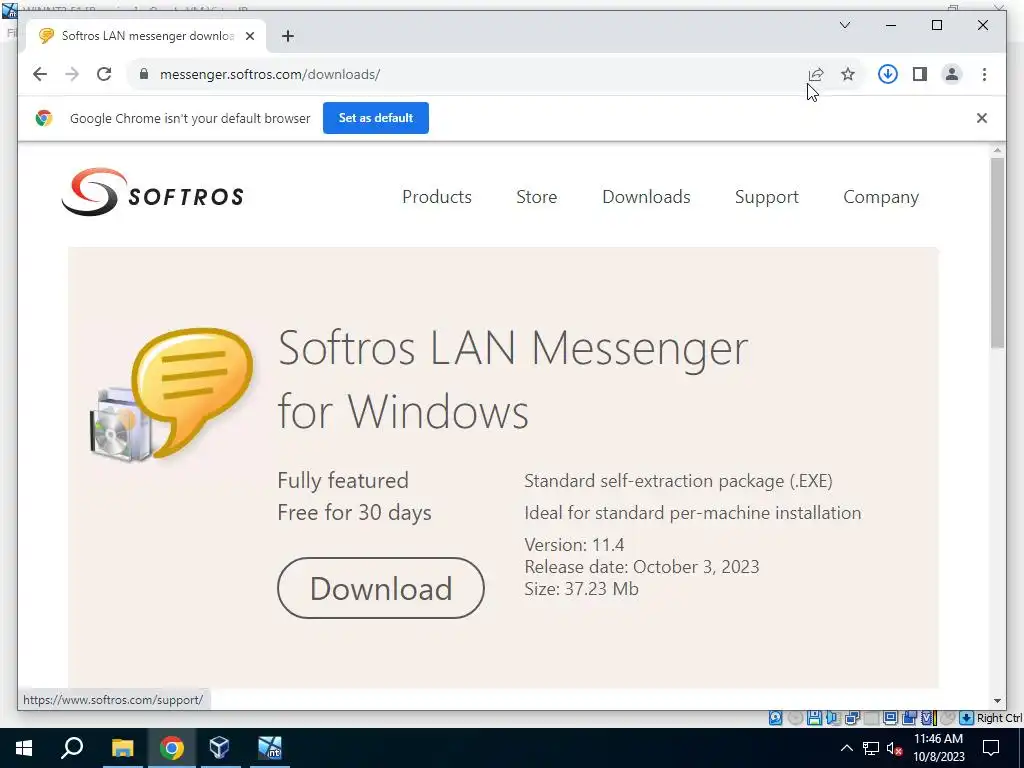Click the muted volume tray icon
The width and height of the screenshot is (1024, 768).
pos(894,748)
